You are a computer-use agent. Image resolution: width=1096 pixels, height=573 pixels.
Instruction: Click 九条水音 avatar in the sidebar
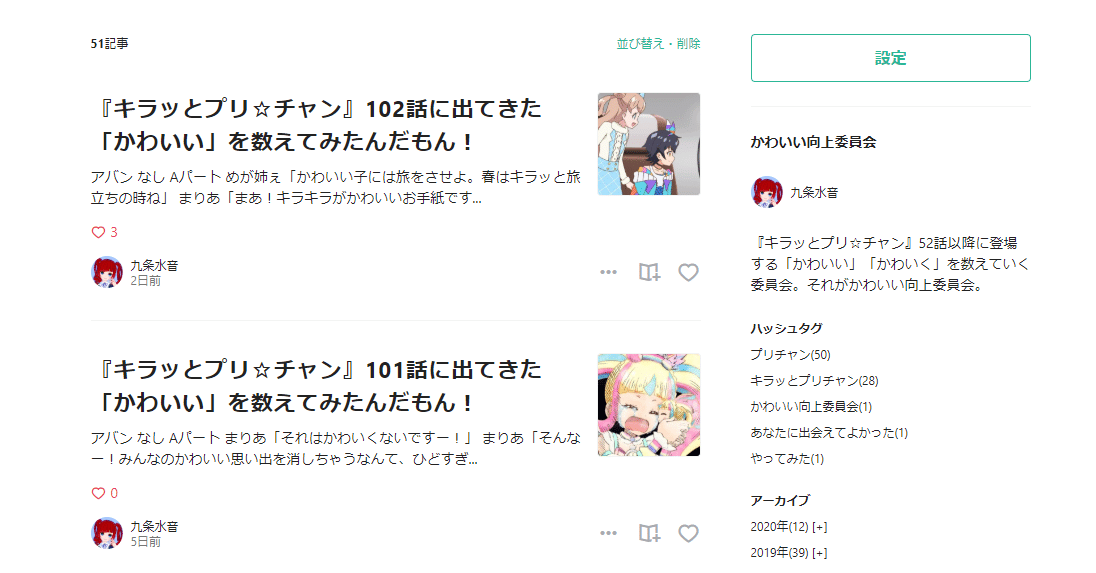pos(767,192)
